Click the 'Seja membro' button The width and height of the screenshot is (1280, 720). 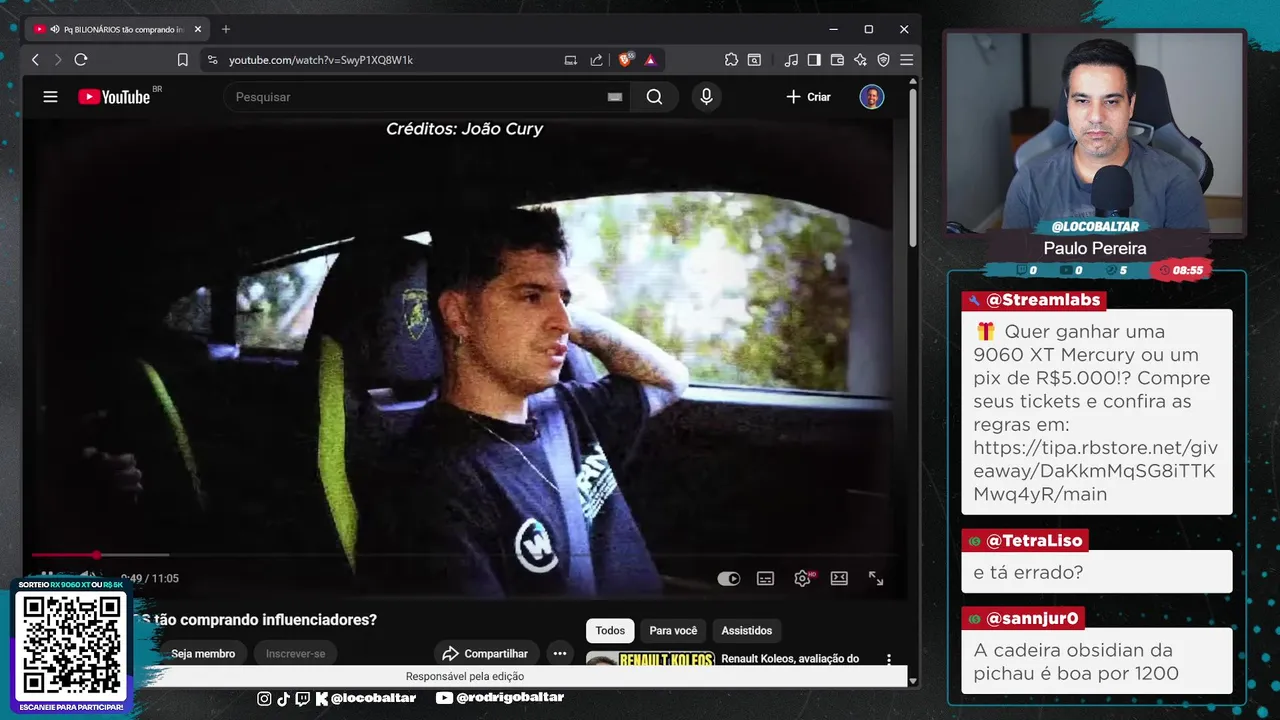click(203, 653)
